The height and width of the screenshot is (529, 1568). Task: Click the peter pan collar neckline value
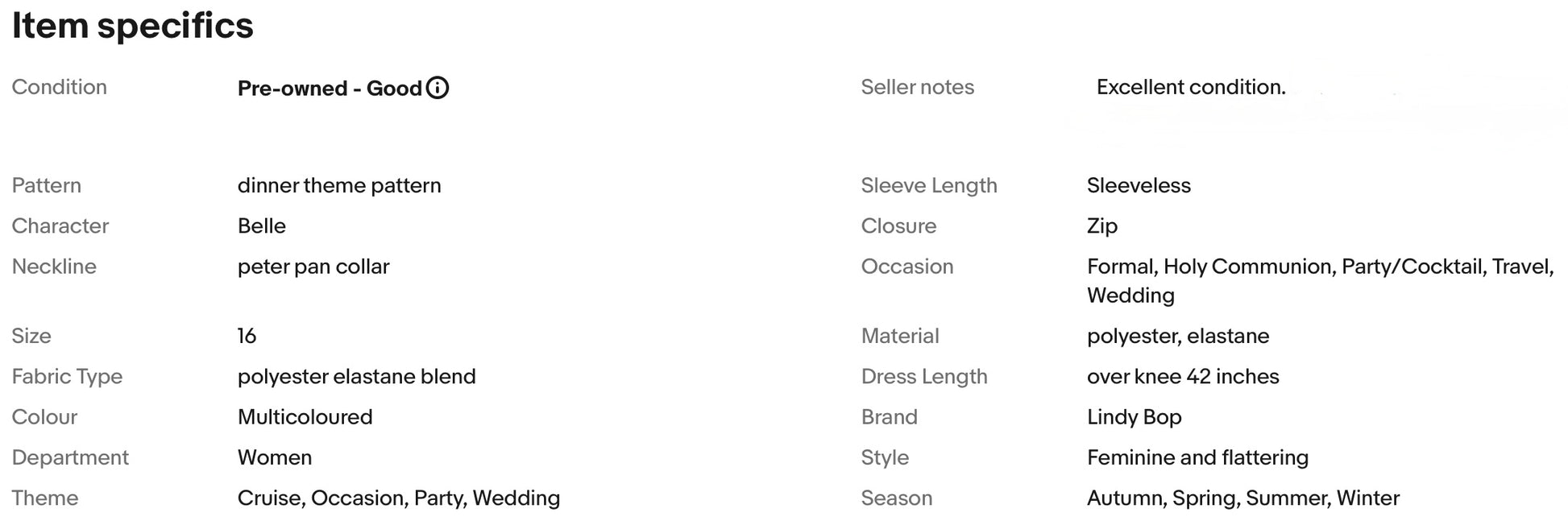point(313,267)
